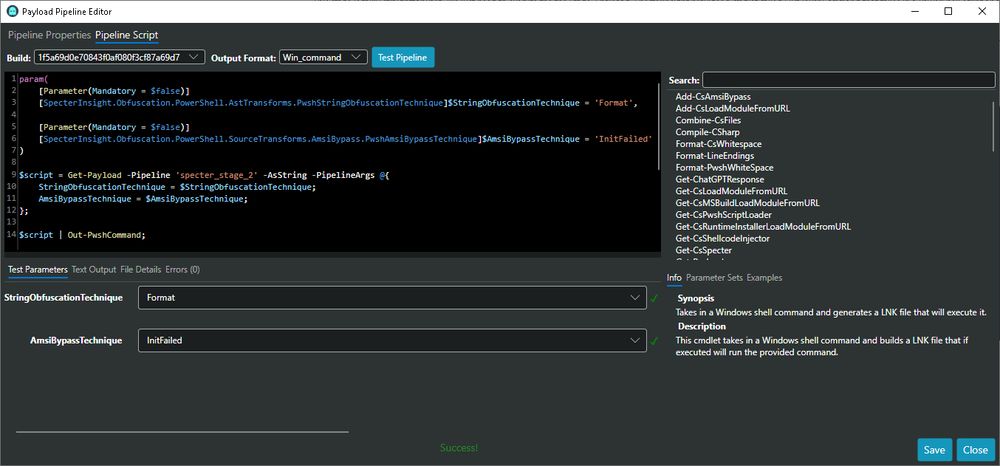Maximize the Payload Pipeline Editor window
This screenshot has height=466, width=1000.
coord(948,11)
